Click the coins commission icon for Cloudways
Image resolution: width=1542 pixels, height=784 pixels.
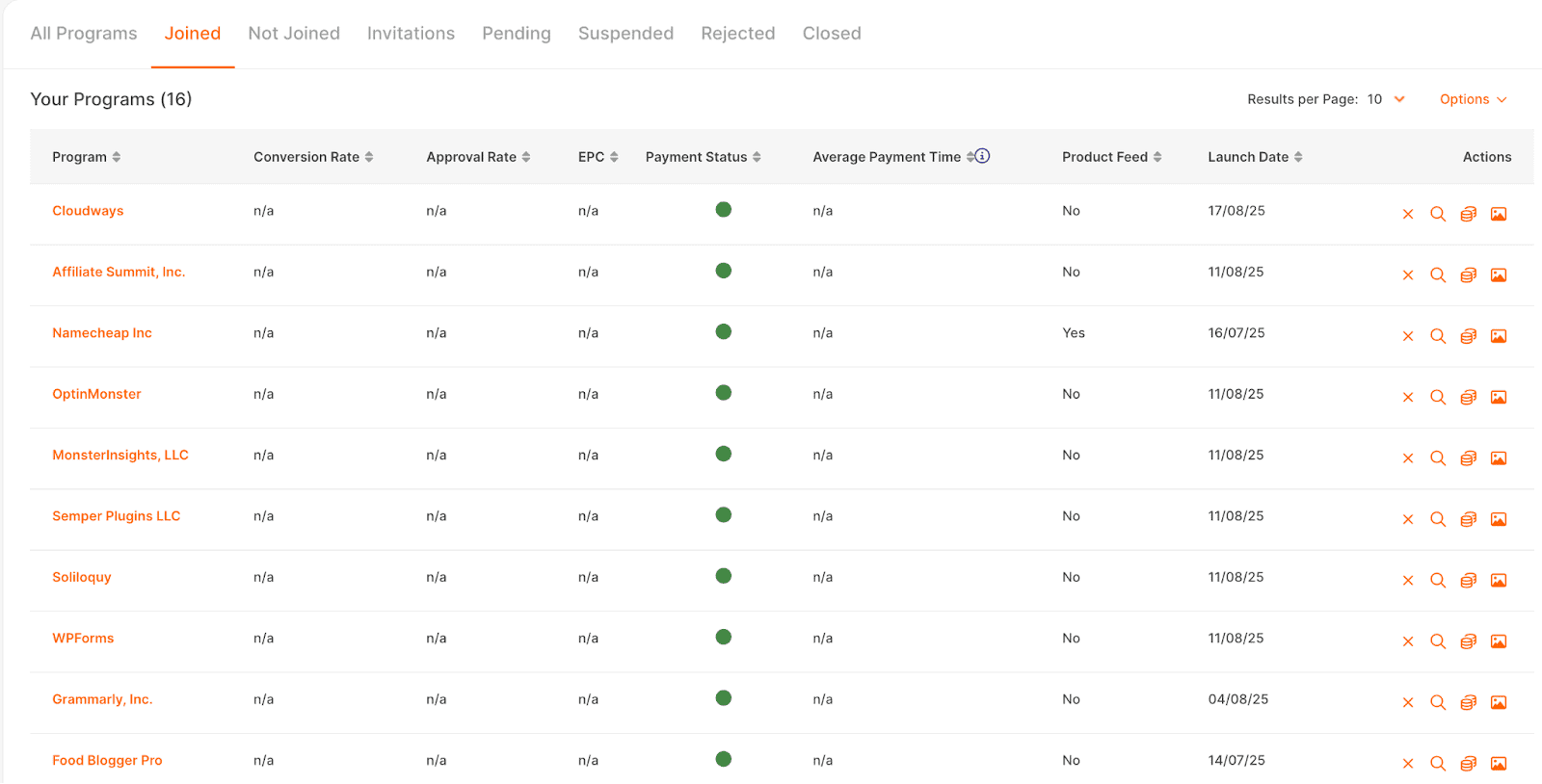[x=1468, y=214]
